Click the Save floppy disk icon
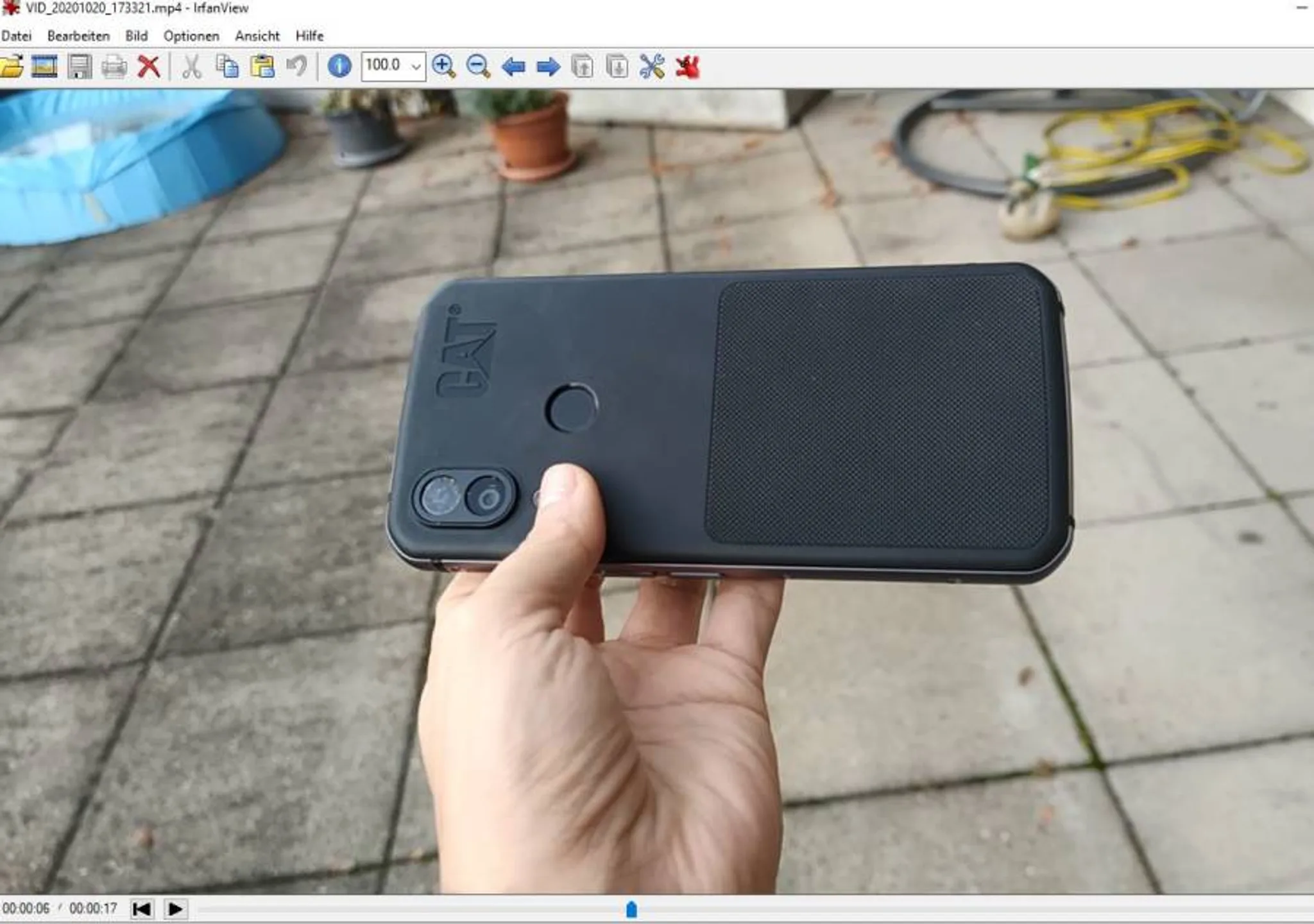 coord(80,66)
